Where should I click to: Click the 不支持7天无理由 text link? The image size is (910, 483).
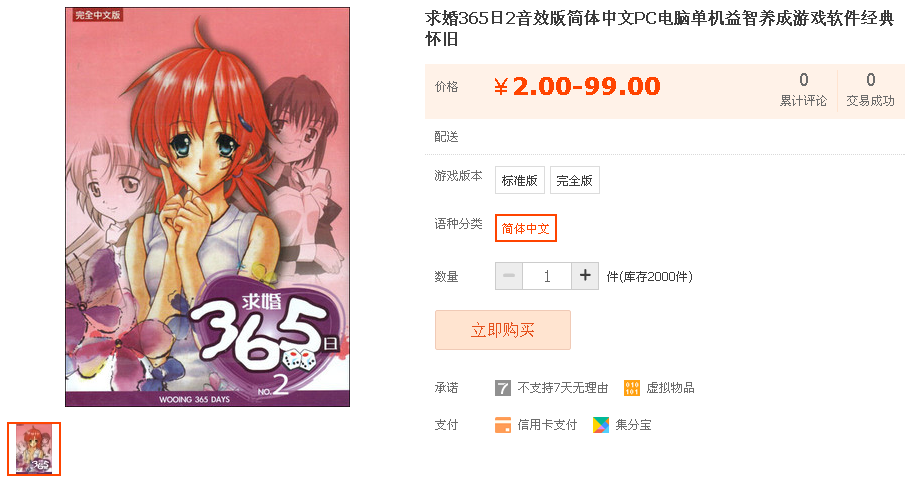562,388
